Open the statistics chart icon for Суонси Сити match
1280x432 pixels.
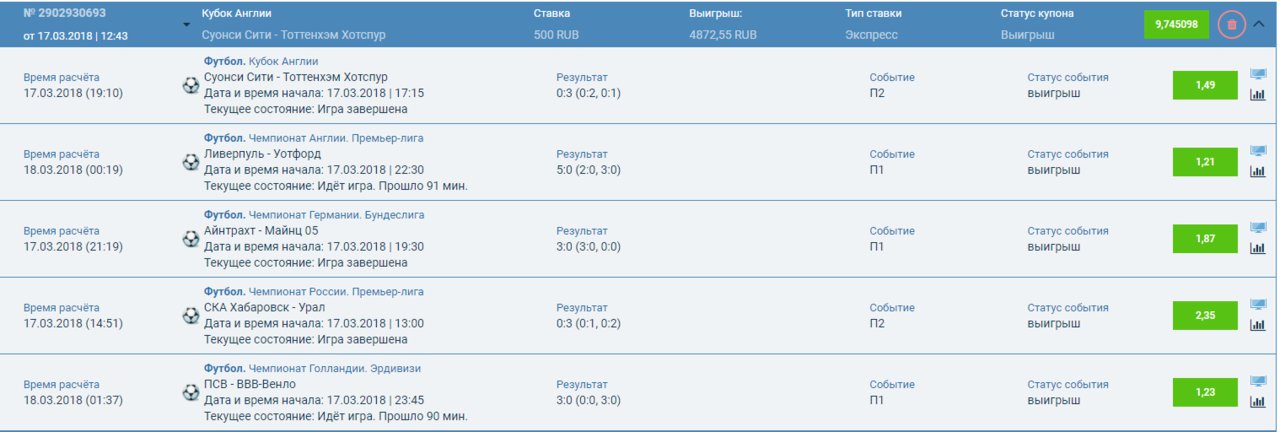tap(1258, 95)
